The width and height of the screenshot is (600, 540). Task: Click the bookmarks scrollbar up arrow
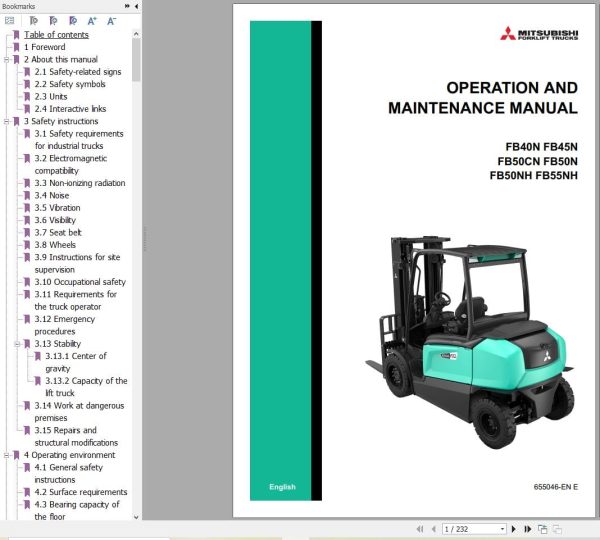tap(136, 34)
